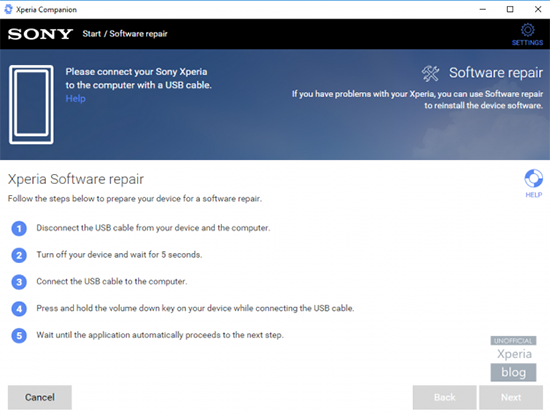Screen dimensions: 550x415
Task: Click the Back button
Action: (444, 397)
